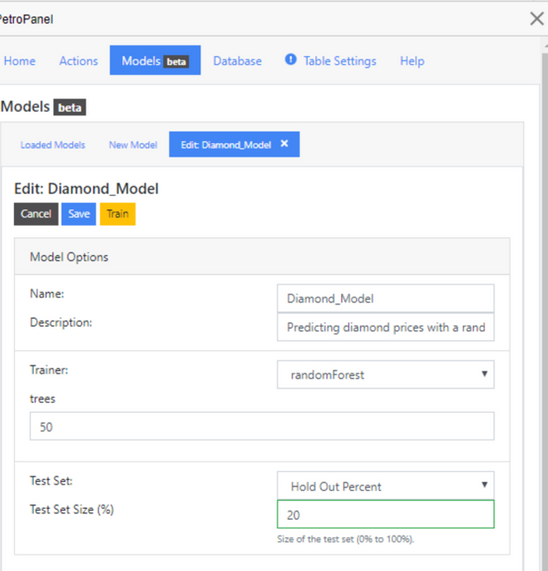Focus the Name input field
The height and width of the screenshot is (571, 548).
click(x=386, y=298)
